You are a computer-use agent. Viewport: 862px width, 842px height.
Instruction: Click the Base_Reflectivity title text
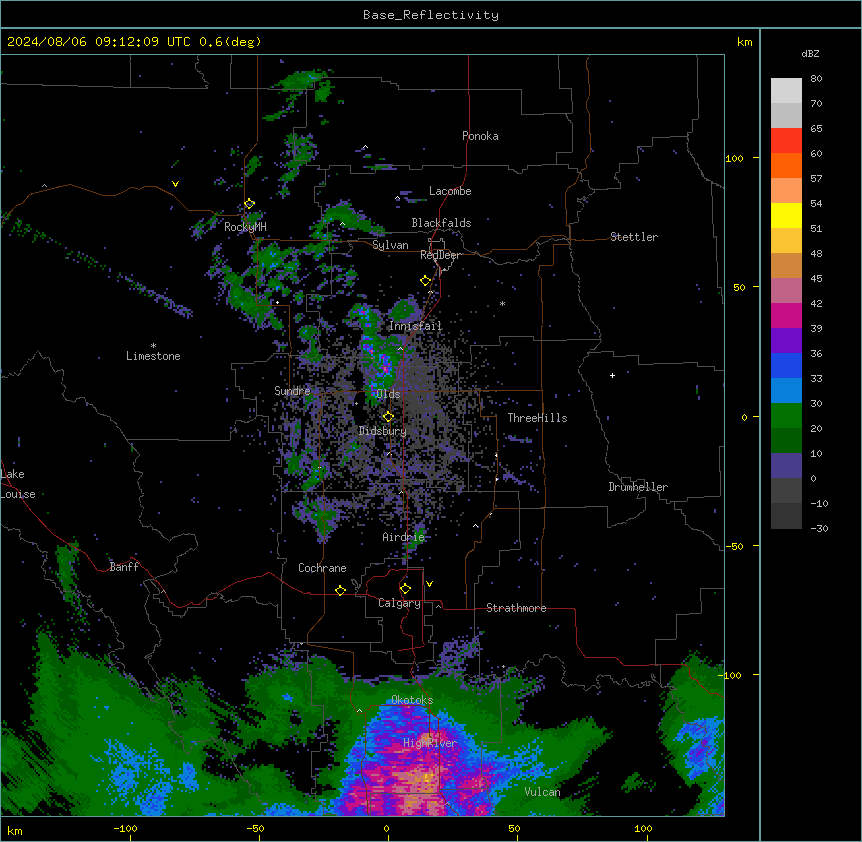coord(430,15)
